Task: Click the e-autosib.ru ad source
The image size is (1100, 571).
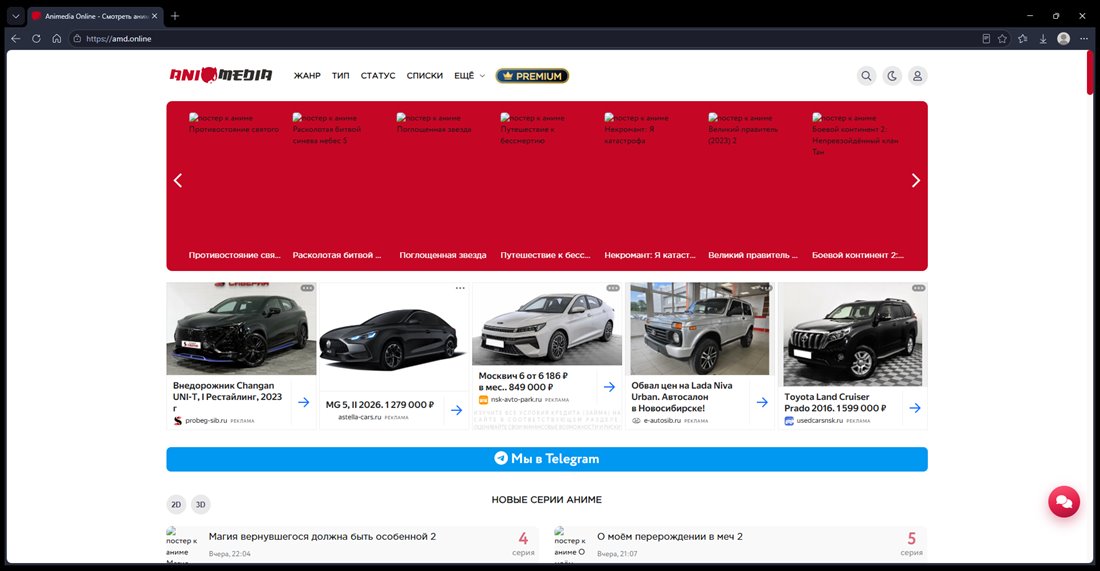Action: (662, 421)
